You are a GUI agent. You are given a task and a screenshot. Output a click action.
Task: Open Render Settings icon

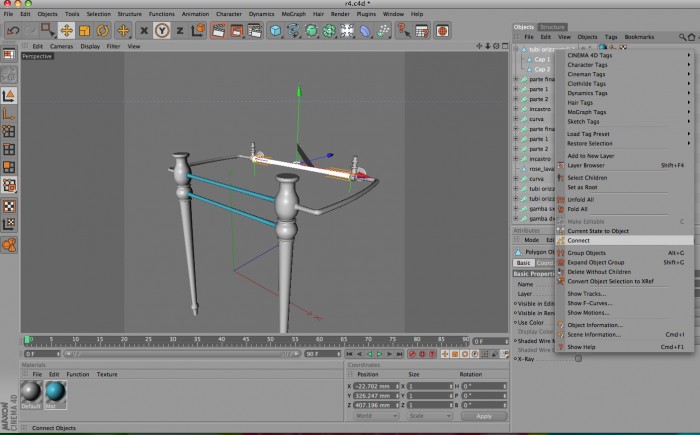(254, 31)
